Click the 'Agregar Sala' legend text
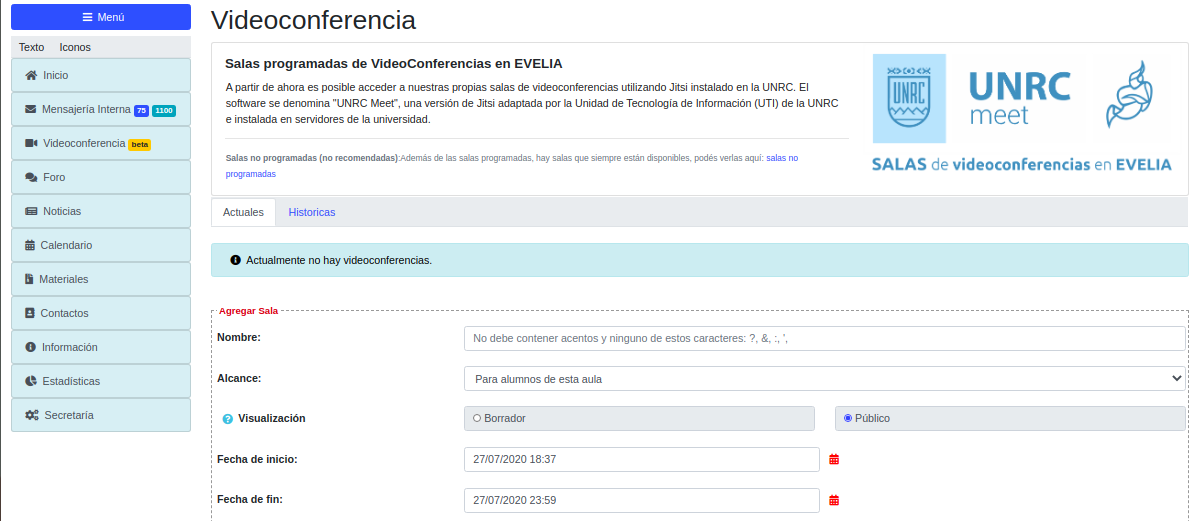Image resolution: width=1192 pixels, height=521 pixels. pos(249,310)
